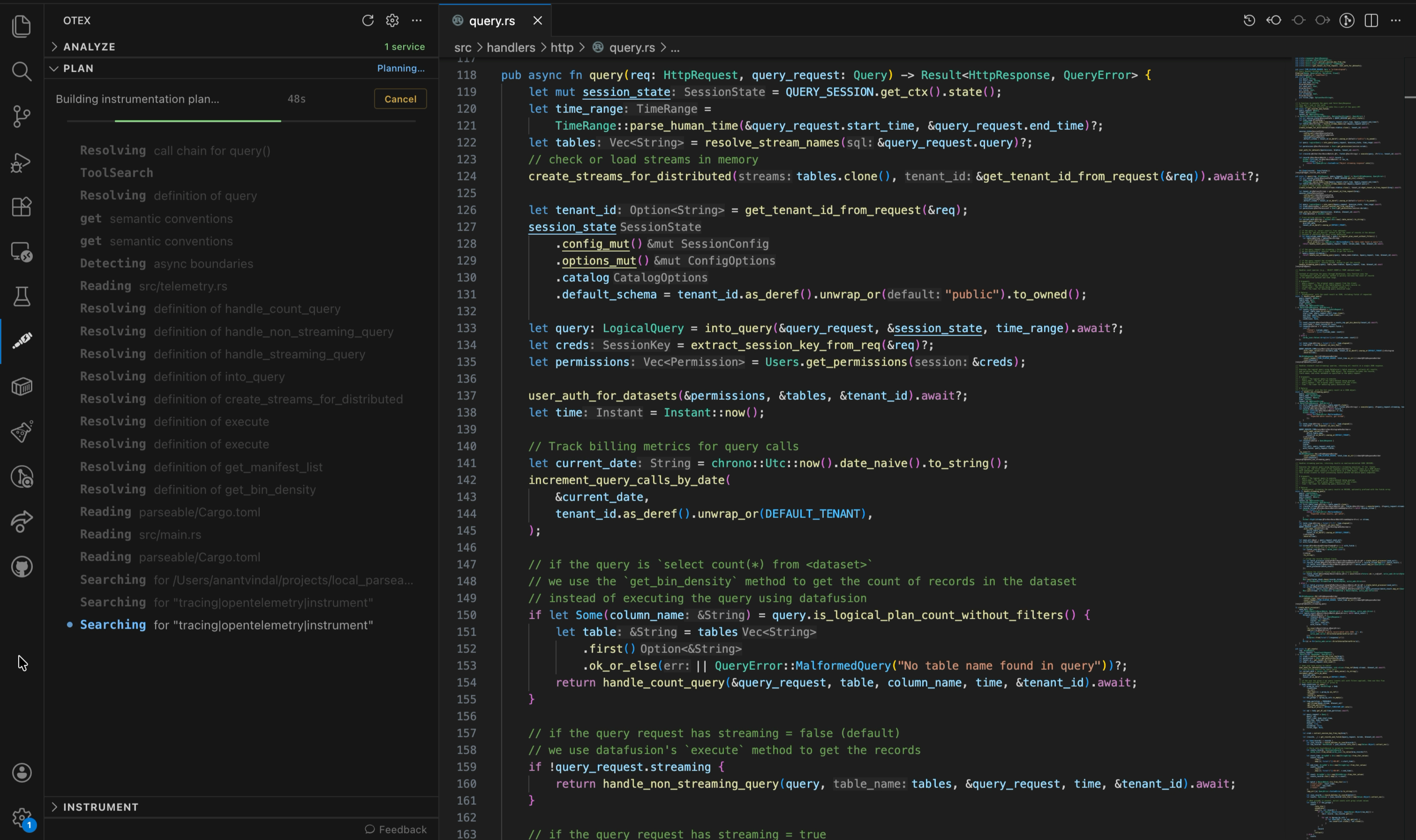Image resolution: width=1416 pixels, height=840 pixels.
Task: Click 'OTEX' panel title
Action: pos(77,20)
